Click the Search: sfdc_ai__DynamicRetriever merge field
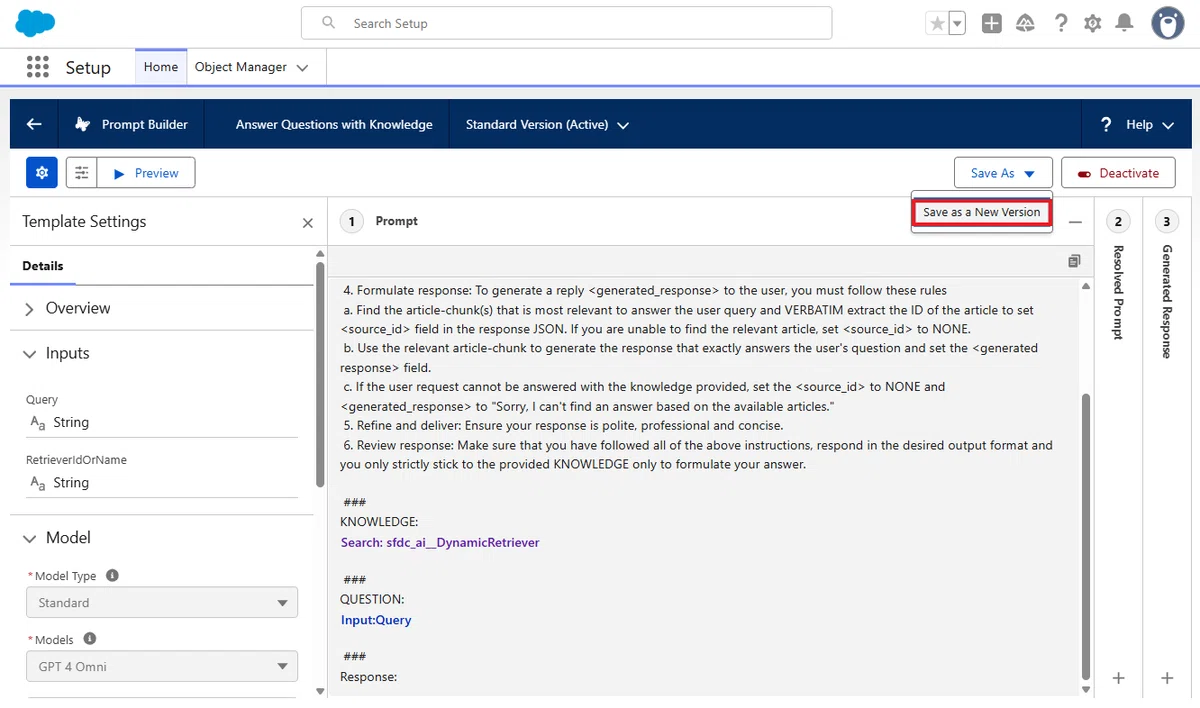The height and width of the screenshot is (708, 1200). 440,542
